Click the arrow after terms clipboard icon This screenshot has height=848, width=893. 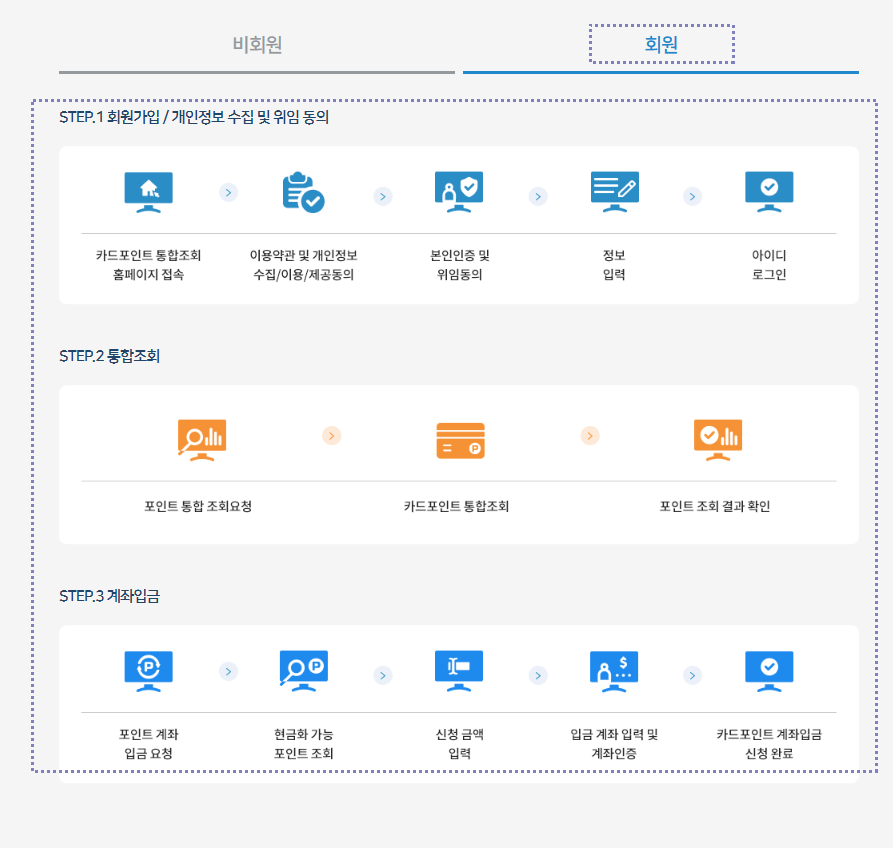click(383, 196)
